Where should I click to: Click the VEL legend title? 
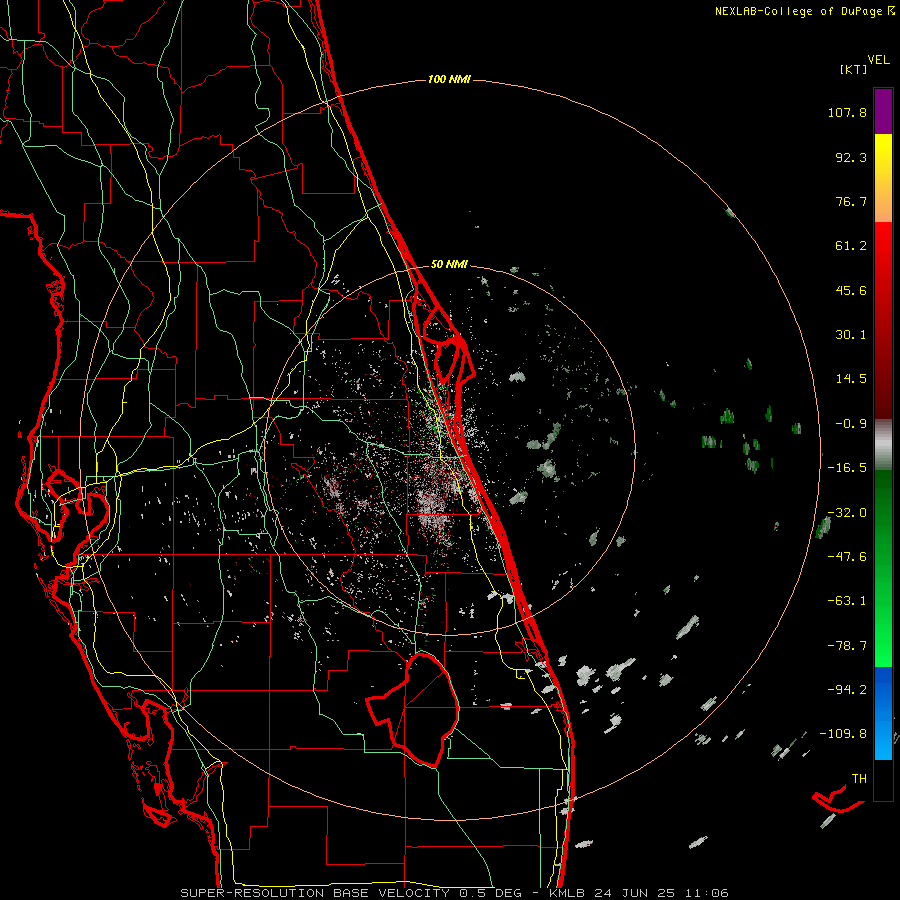pyautogui.click(x=878, y=60)
